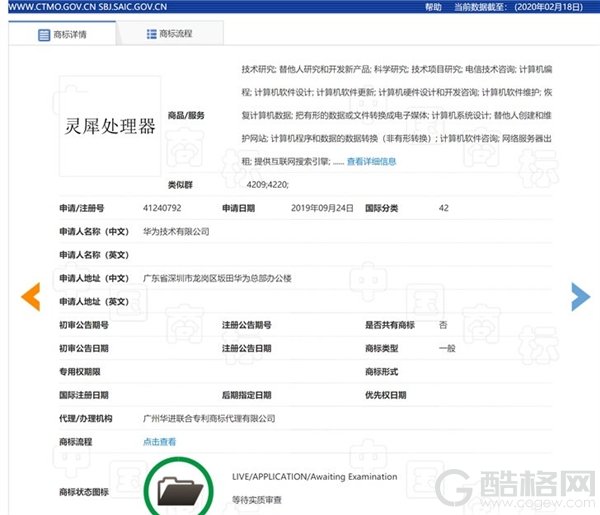
Task: Select status LIVE/APPLICATION/Awaiting Examination text
Action: click(x=315, y=477)
